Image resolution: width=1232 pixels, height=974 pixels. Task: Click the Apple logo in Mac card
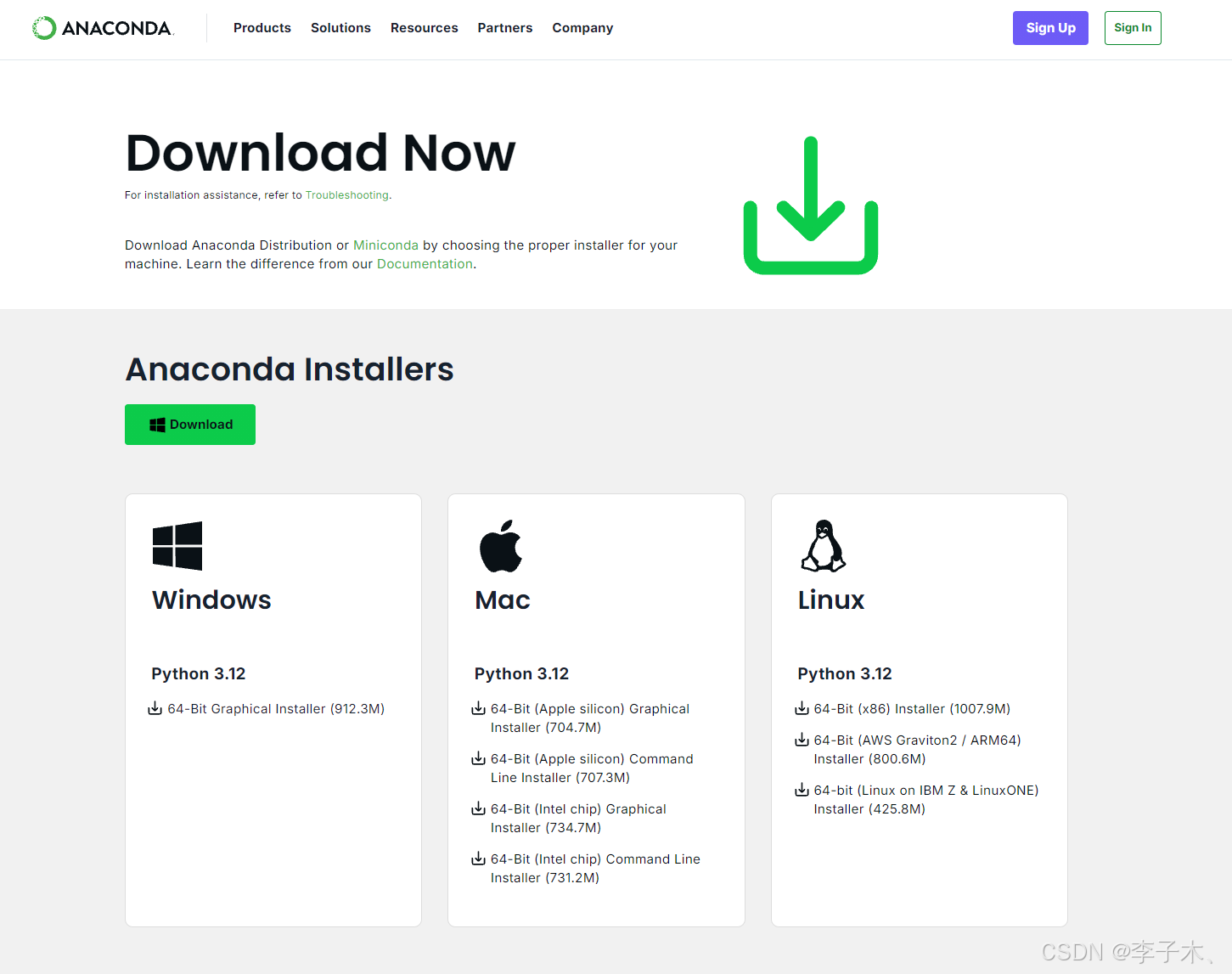(x=501, y=546)
